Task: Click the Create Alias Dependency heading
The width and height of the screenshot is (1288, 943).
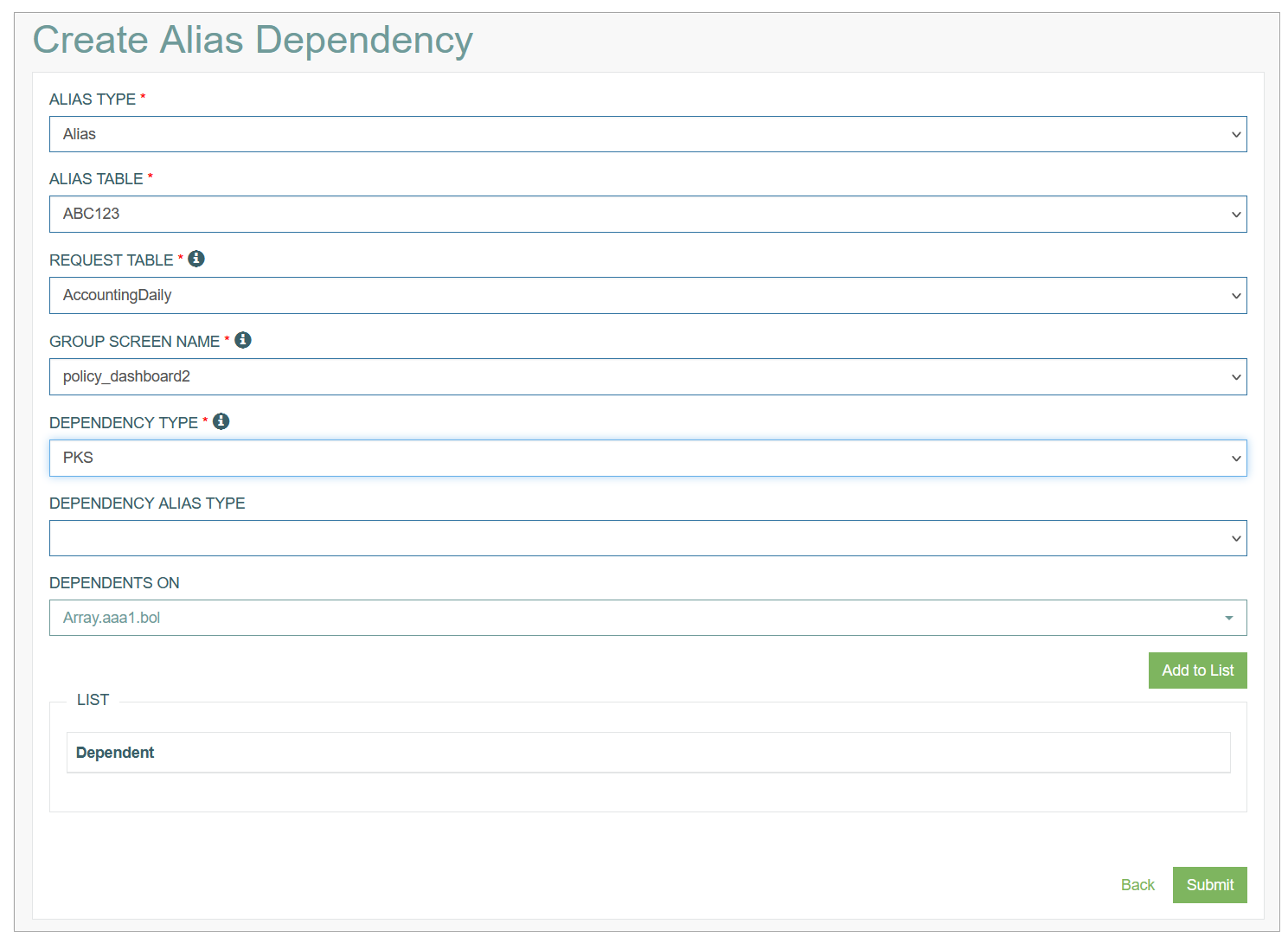Action: coord(253,40)
